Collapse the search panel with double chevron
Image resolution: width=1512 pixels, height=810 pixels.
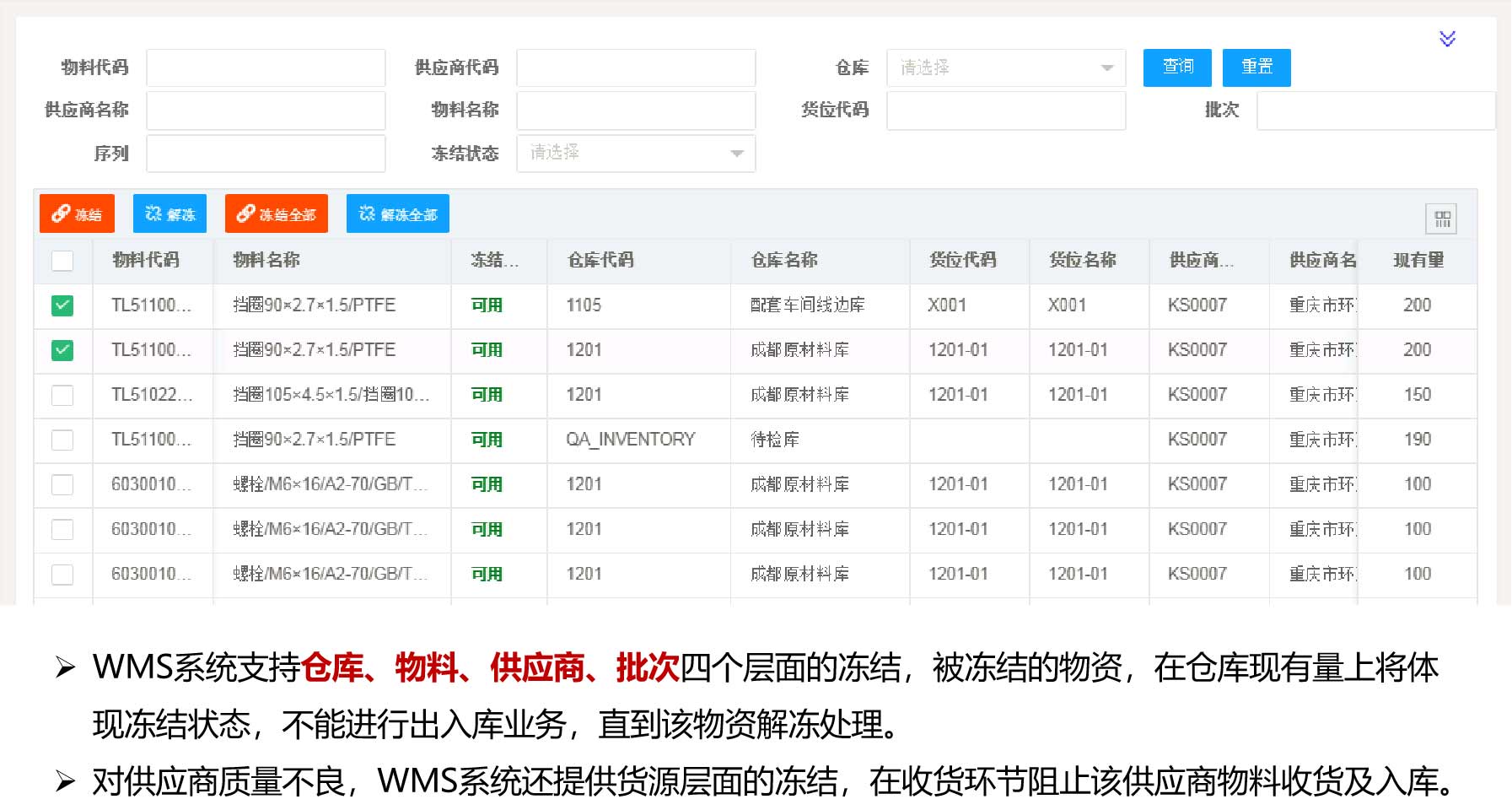click(1447, 39)
